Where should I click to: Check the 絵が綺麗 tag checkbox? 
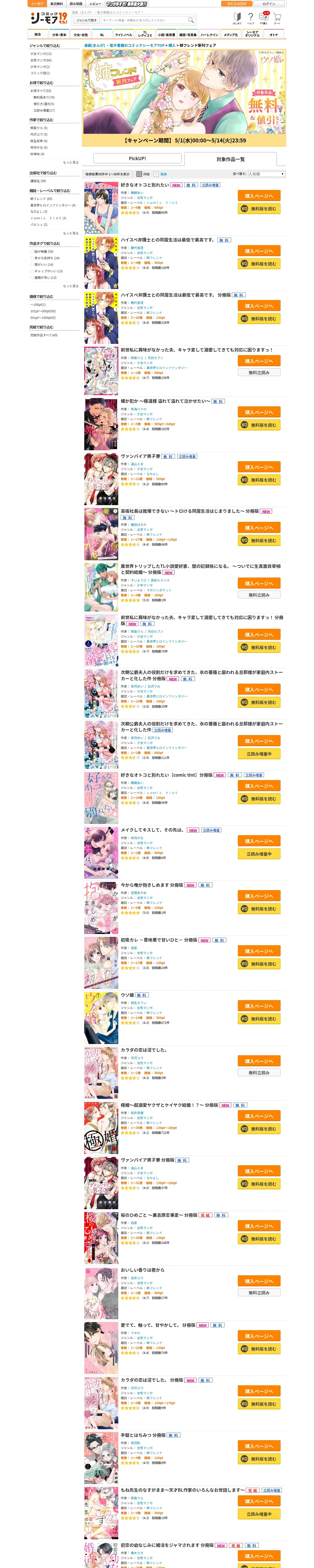(32, 251)
